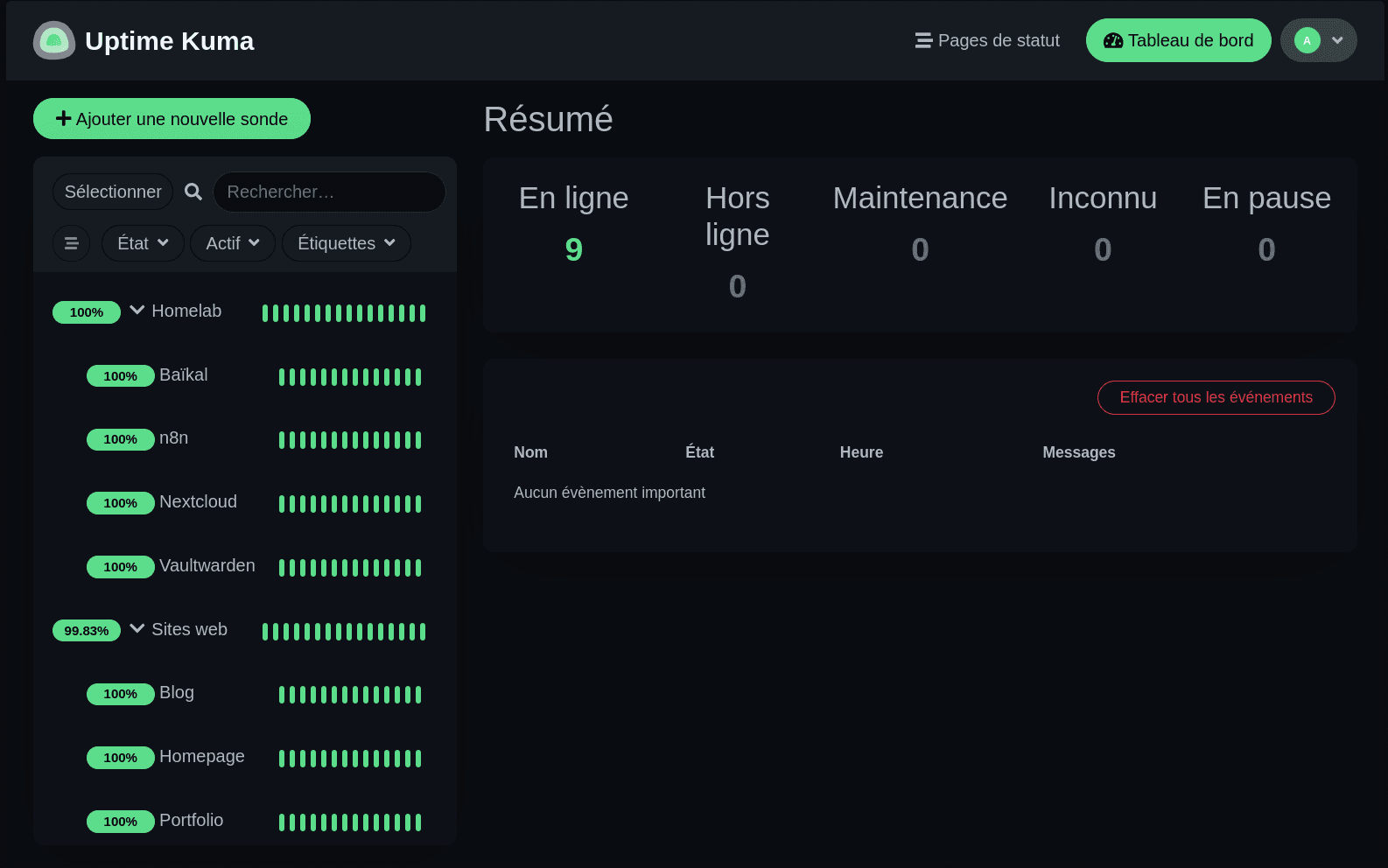1388x868 pixels.
Task: Collapse the Homelab group chevron
Action: (x=137, y=311)
